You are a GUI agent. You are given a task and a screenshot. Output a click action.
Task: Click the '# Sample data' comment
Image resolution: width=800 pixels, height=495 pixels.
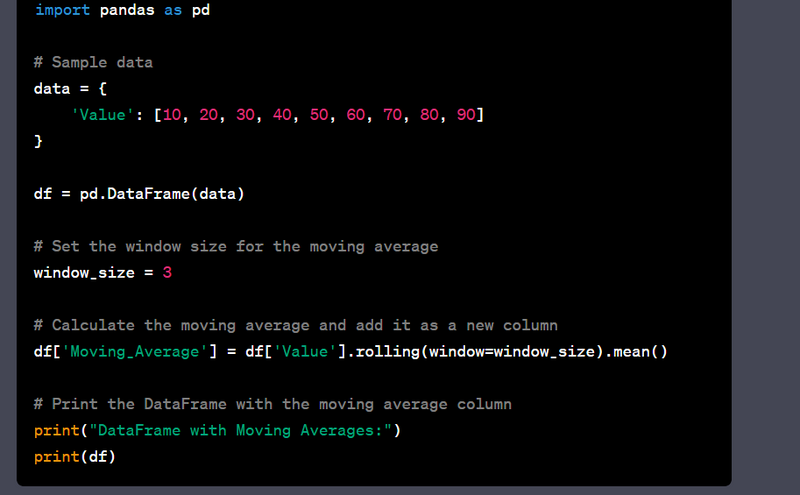coord(93,62)
